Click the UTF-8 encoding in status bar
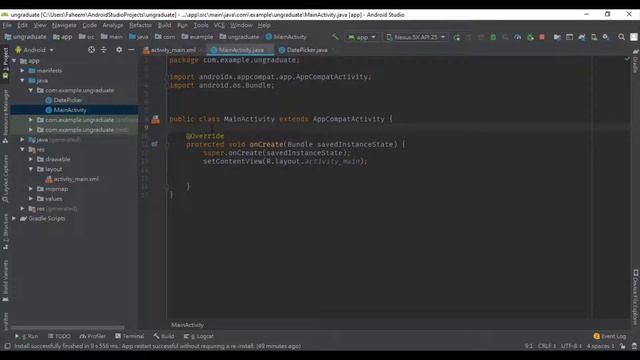 [x=571, y=346]
